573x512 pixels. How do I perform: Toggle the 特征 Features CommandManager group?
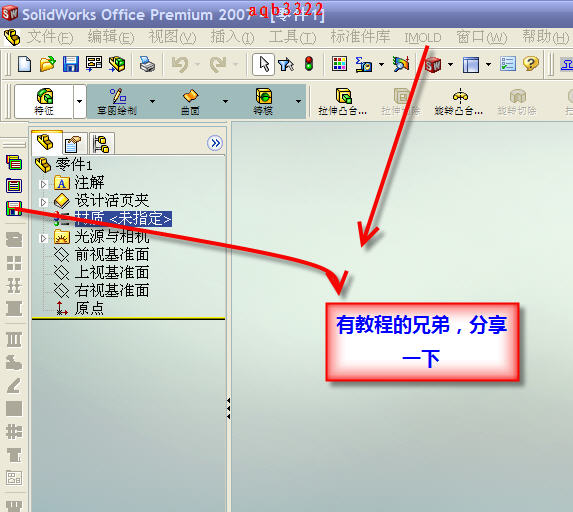pos(44,101)
